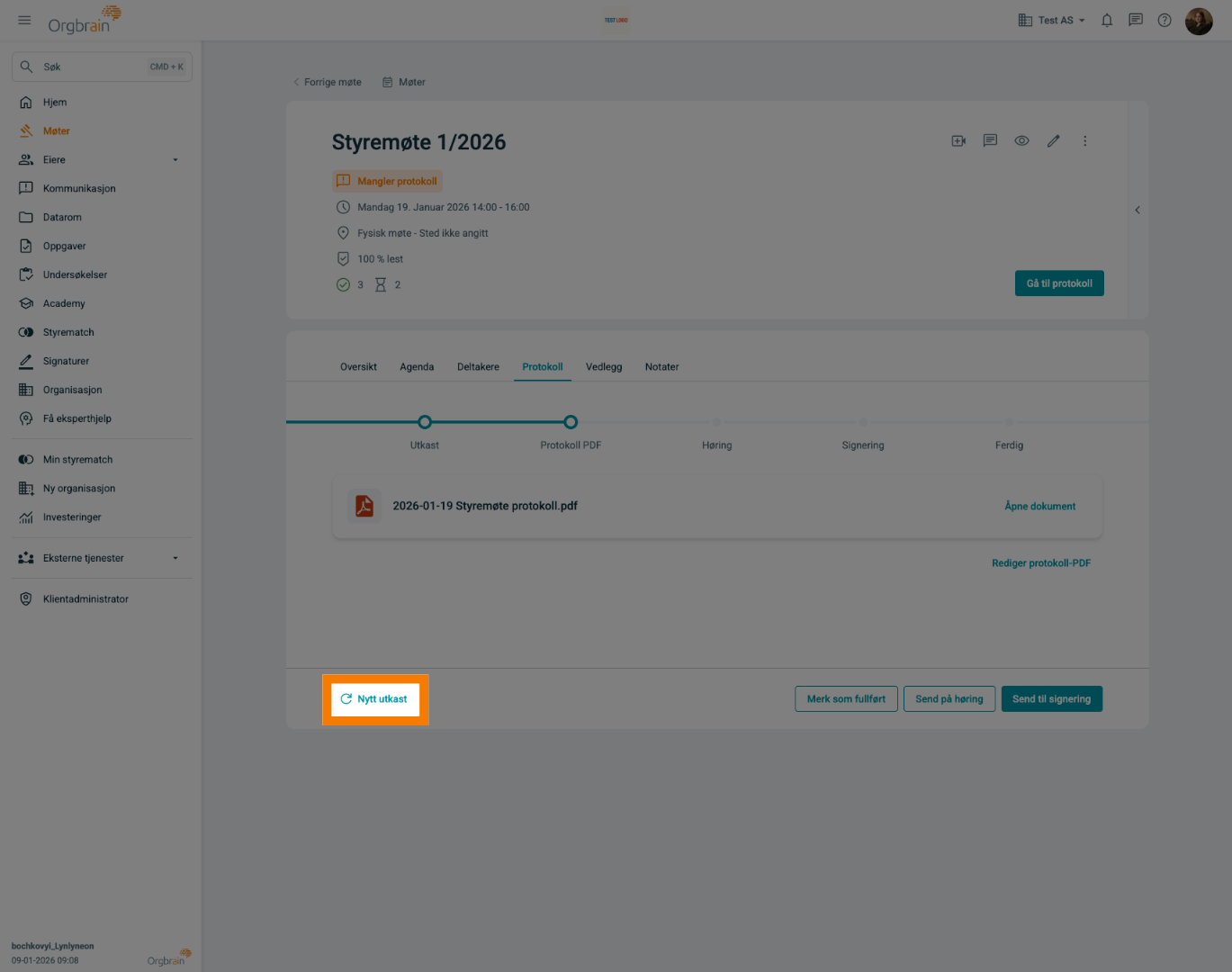Open Møter breadcrumb link
This screenshot has width=1232, height=972.
[404, 82]
